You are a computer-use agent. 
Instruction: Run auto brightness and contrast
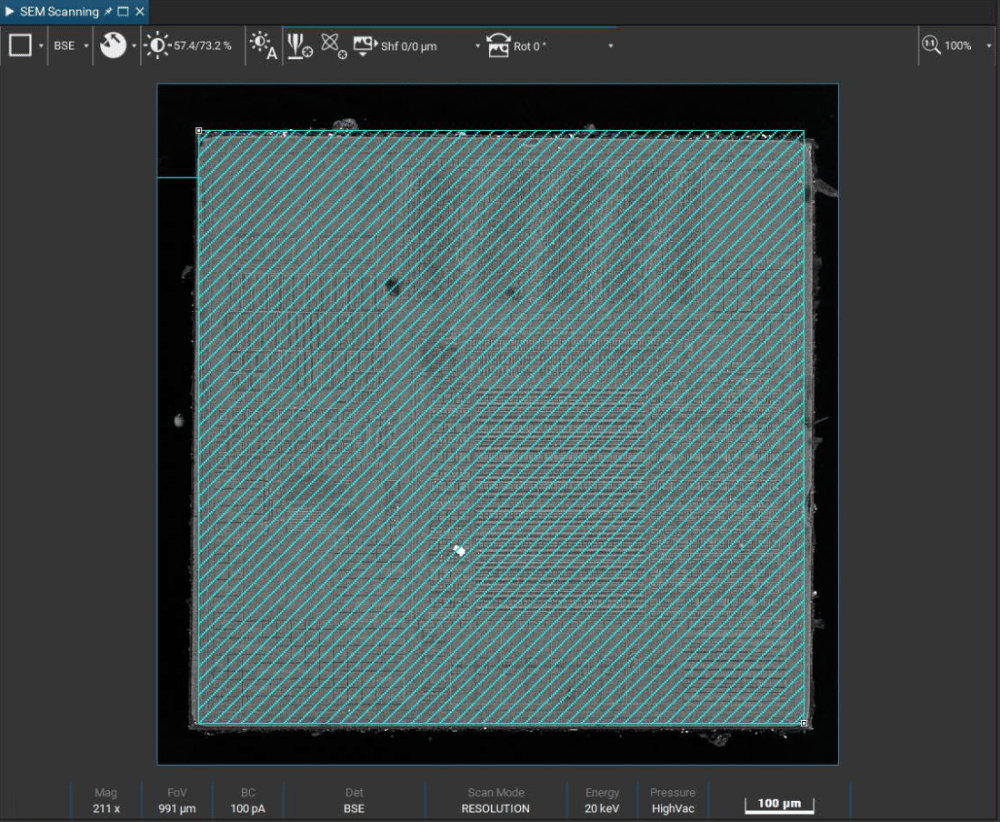pyautogui.click(x=264, y=46)
